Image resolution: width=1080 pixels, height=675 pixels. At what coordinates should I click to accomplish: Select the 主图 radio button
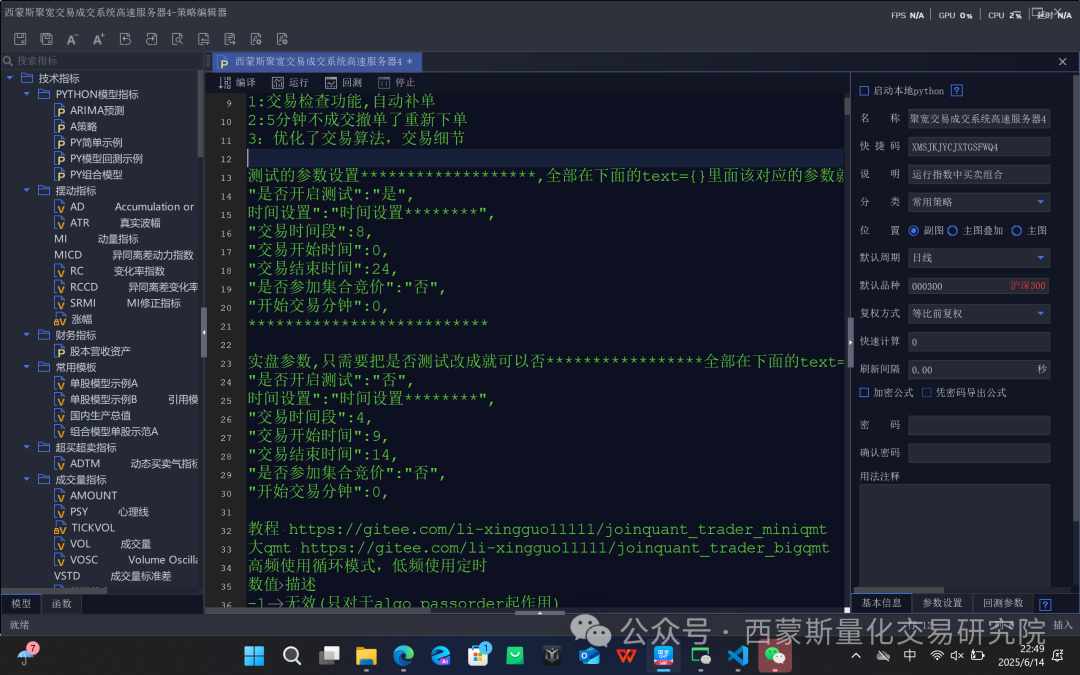coord(1017,231)
